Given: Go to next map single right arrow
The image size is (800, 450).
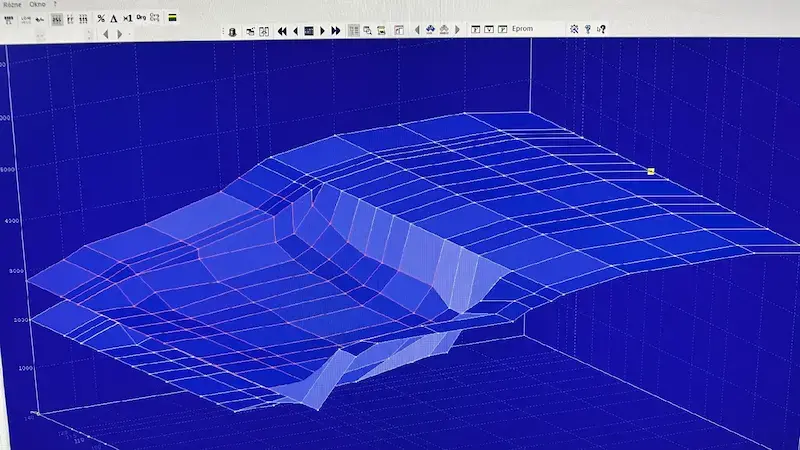Looking at the screenshot, I should [x=323, y=30].
